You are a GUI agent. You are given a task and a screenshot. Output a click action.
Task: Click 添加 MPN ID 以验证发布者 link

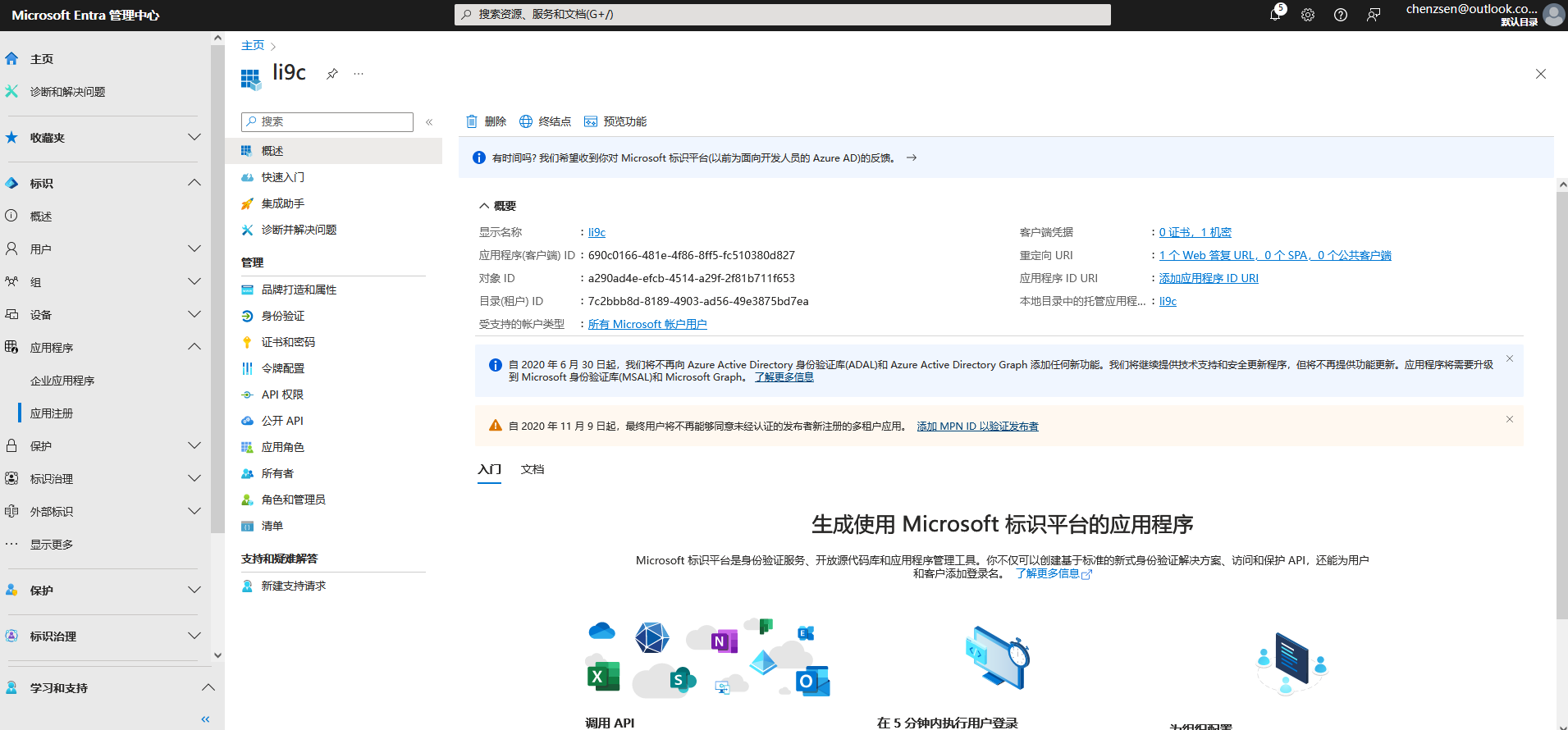click(977, 427)
